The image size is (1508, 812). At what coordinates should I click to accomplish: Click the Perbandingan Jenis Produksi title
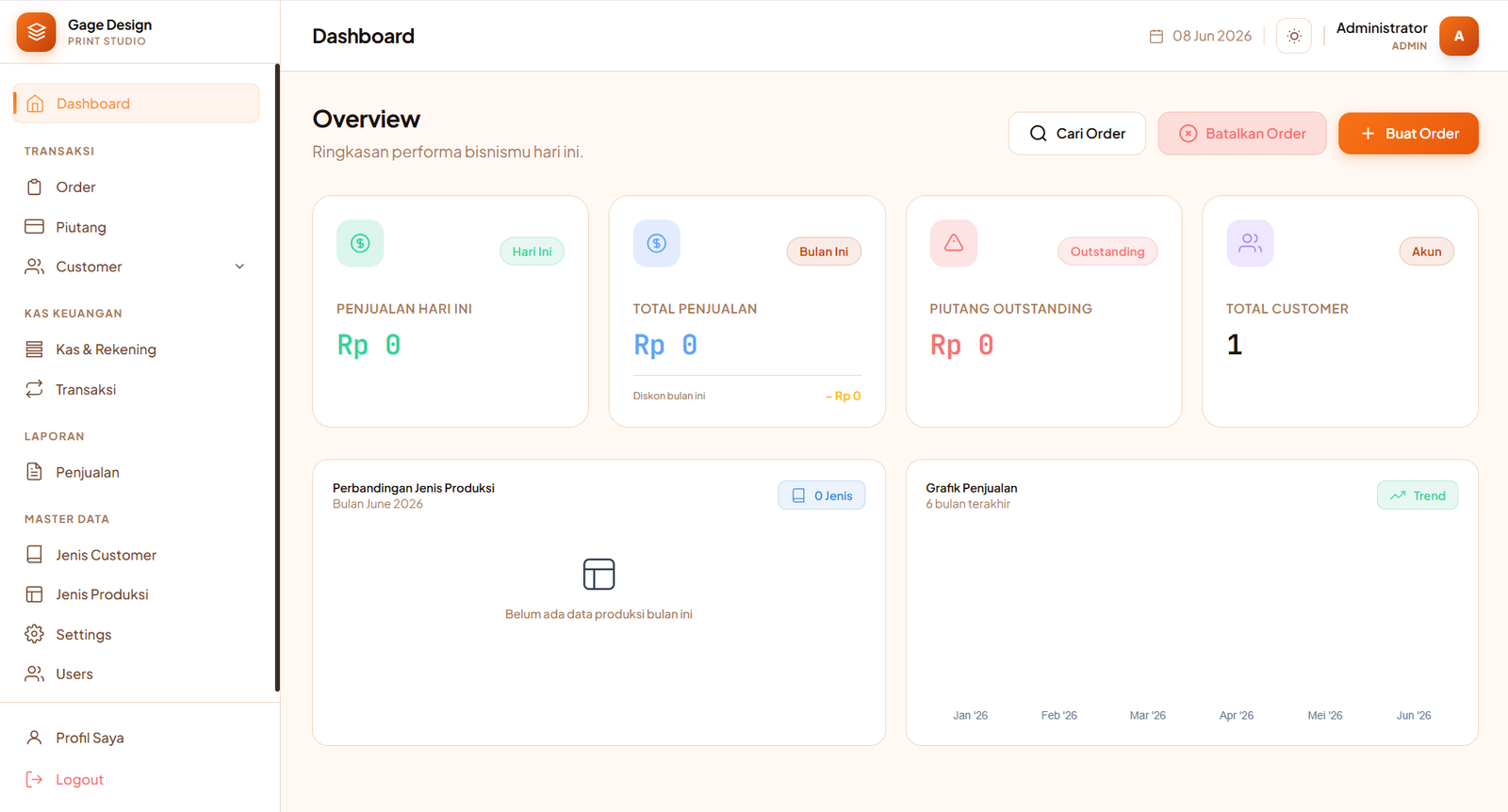(x=414, y=488)
